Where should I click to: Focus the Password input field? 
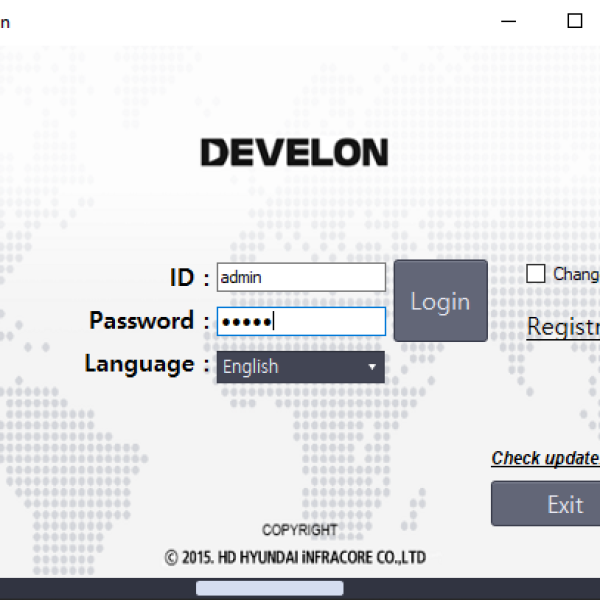pyautogui.click(x=301, y=321)
